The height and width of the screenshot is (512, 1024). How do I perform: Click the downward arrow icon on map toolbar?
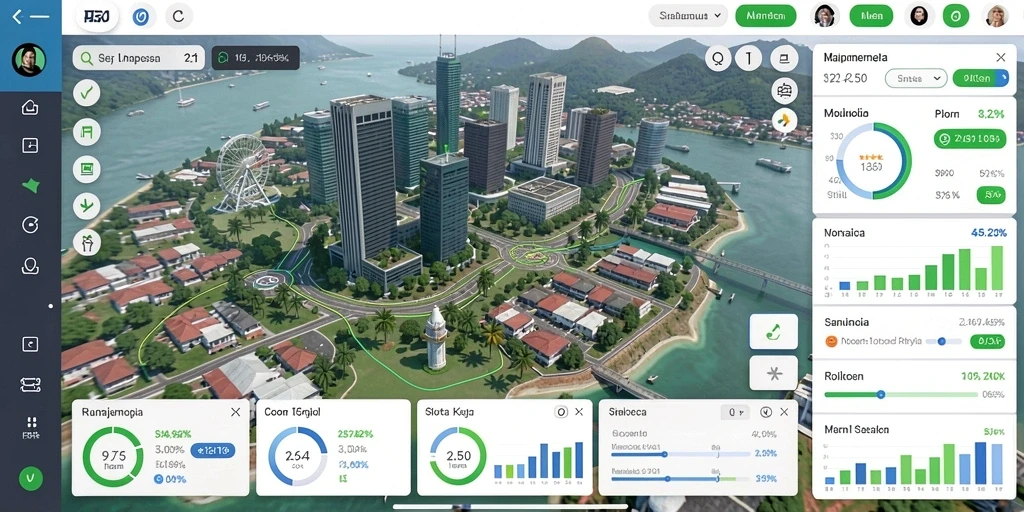87,206
